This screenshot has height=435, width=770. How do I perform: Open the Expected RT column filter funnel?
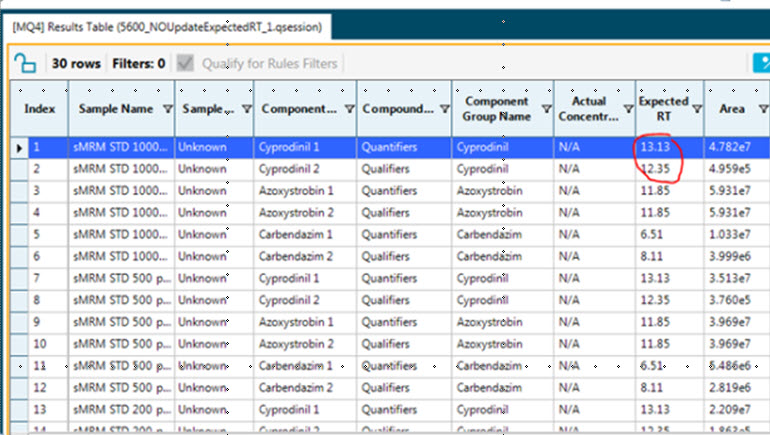coord(697,109)
